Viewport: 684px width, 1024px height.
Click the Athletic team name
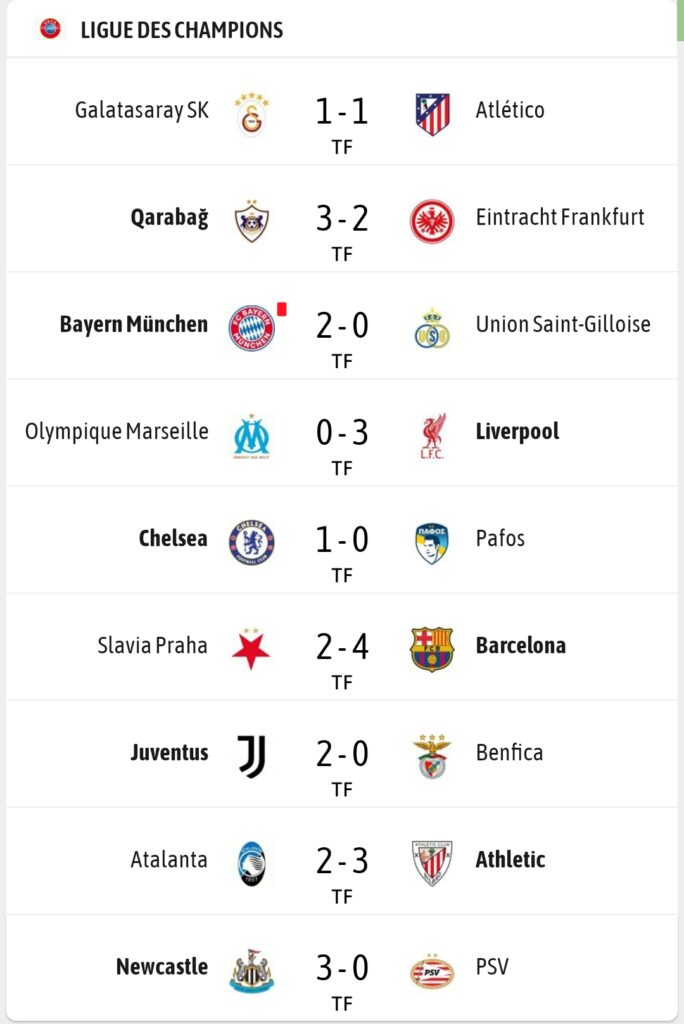[x=510, y=859]
